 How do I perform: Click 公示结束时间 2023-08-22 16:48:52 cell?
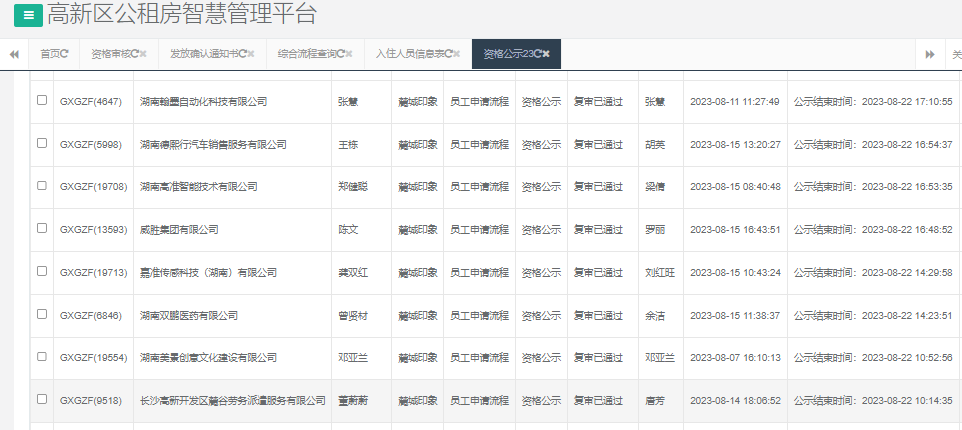(x=873, y=229)
